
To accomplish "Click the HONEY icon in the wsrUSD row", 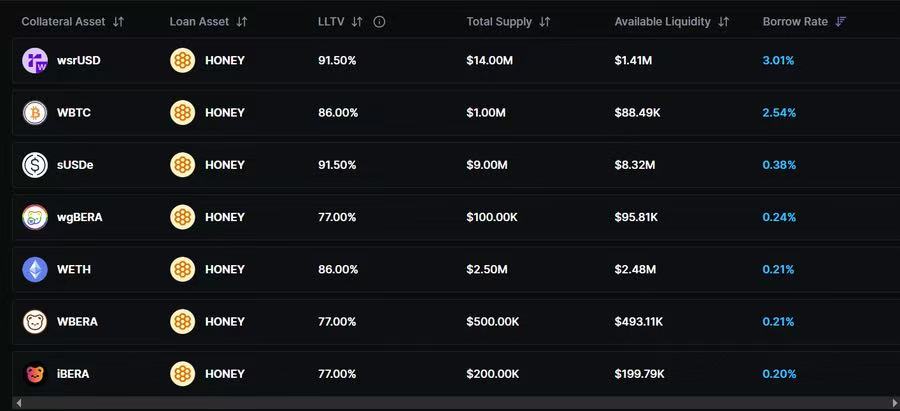I will click(183, 60).
